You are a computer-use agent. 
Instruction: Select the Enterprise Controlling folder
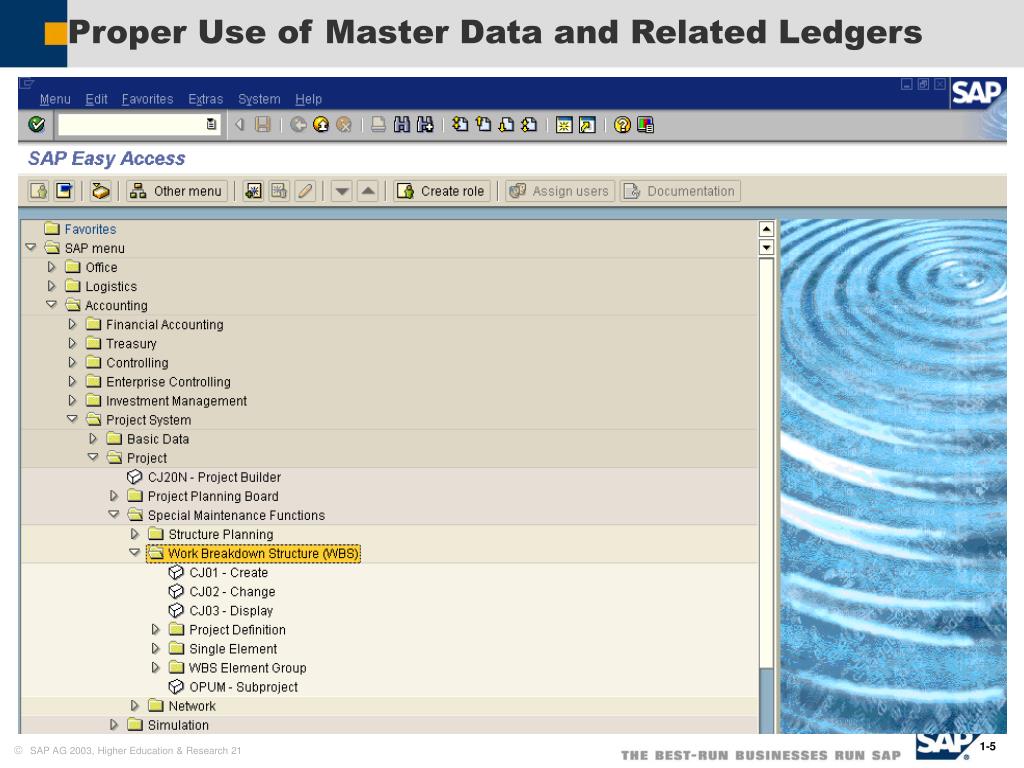tap(168, 382)
